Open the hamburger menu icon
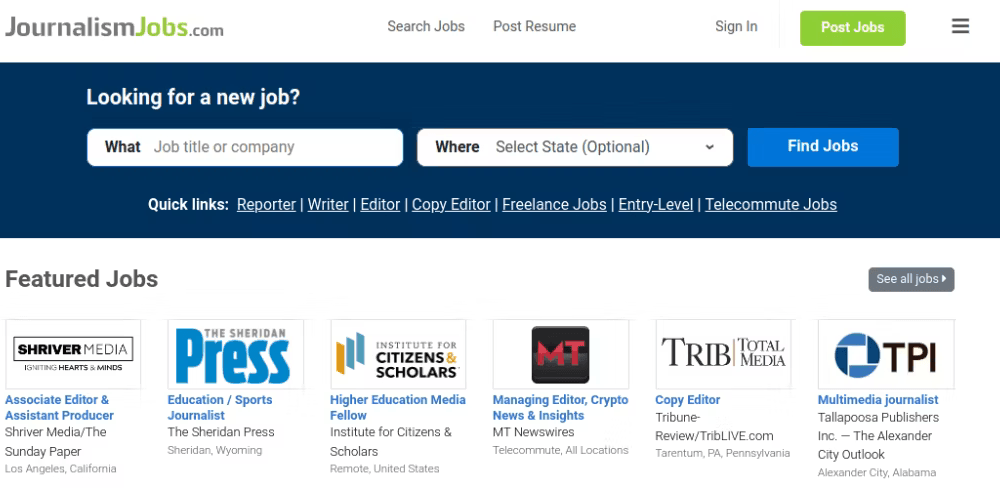This screenshot has height=488, width=1000. [960, 26]
